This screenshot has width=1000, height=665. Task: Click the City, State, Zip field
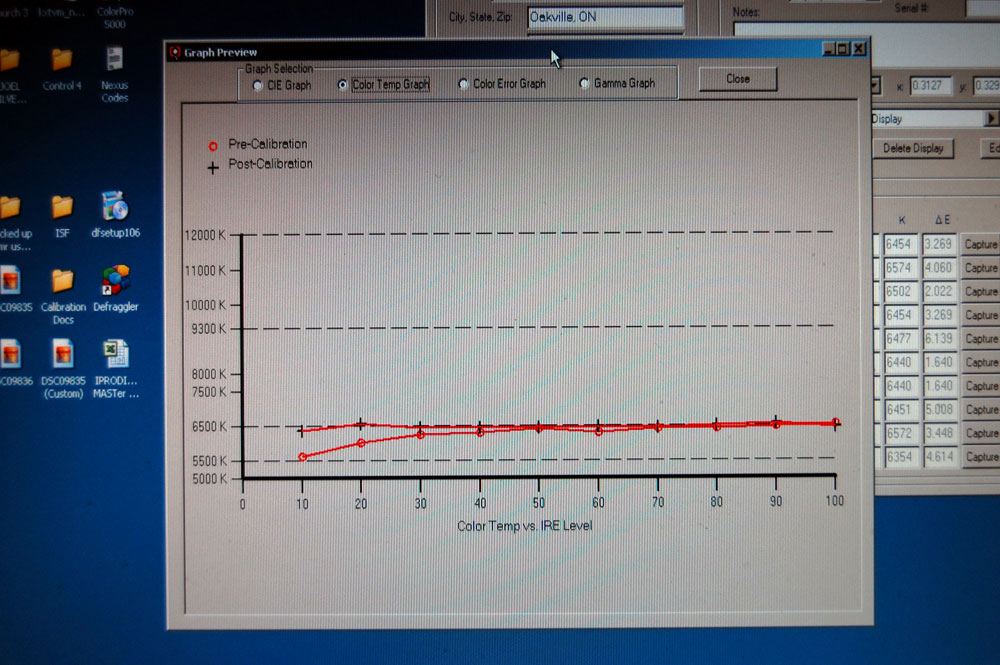605,17
